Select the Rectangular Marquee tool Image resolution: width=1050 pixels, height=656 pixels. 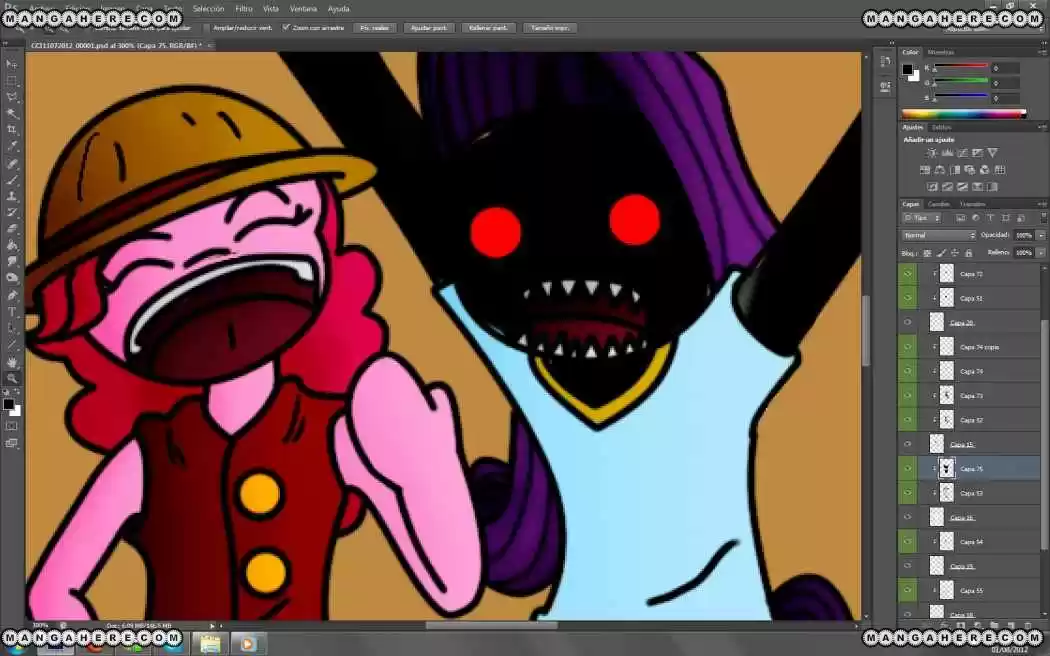[12, 81]
